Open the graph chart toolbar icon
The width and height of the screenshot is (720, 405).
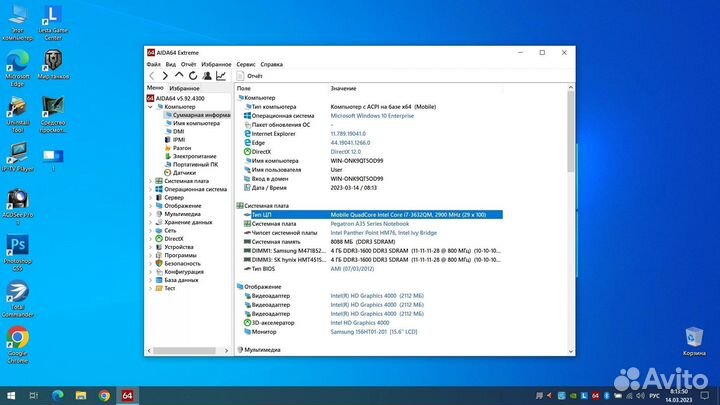[221, 76]
